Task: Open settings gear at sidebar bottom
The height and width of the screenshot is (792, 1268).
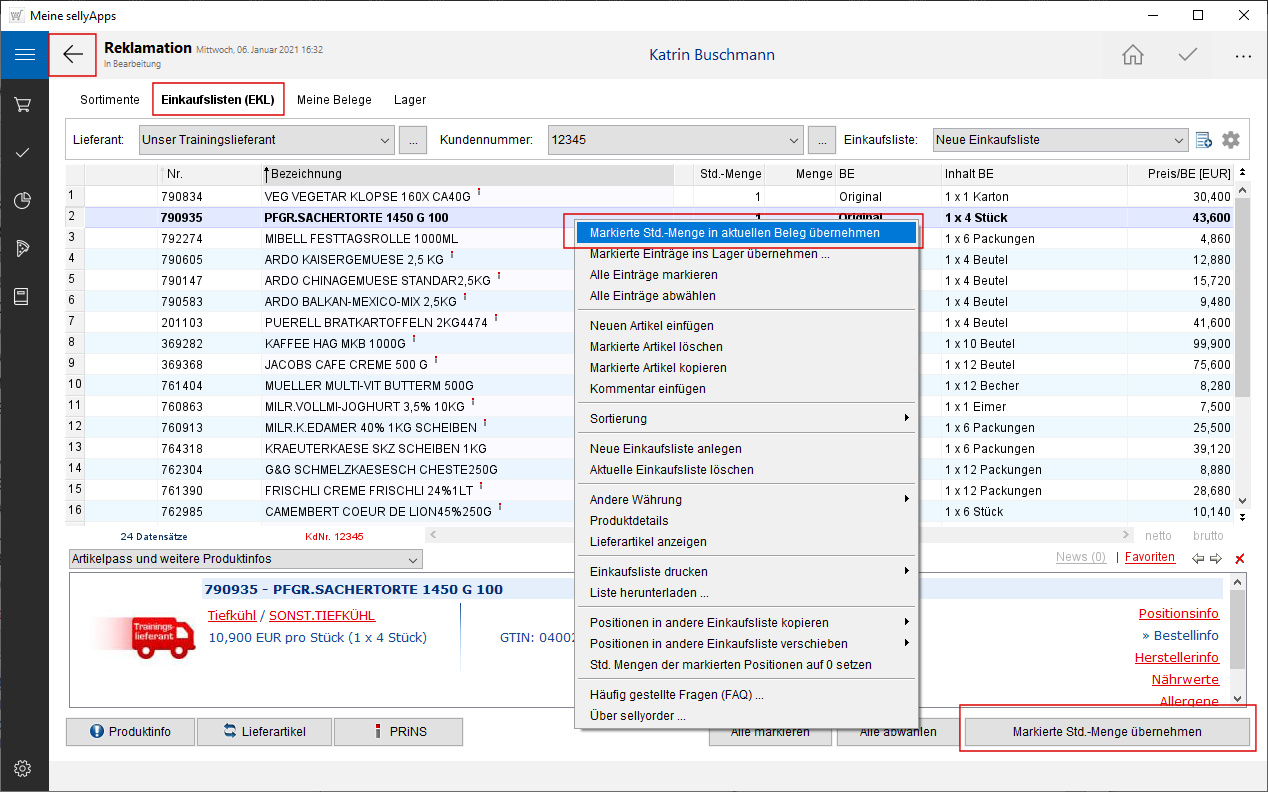Action: pos(24,768)
